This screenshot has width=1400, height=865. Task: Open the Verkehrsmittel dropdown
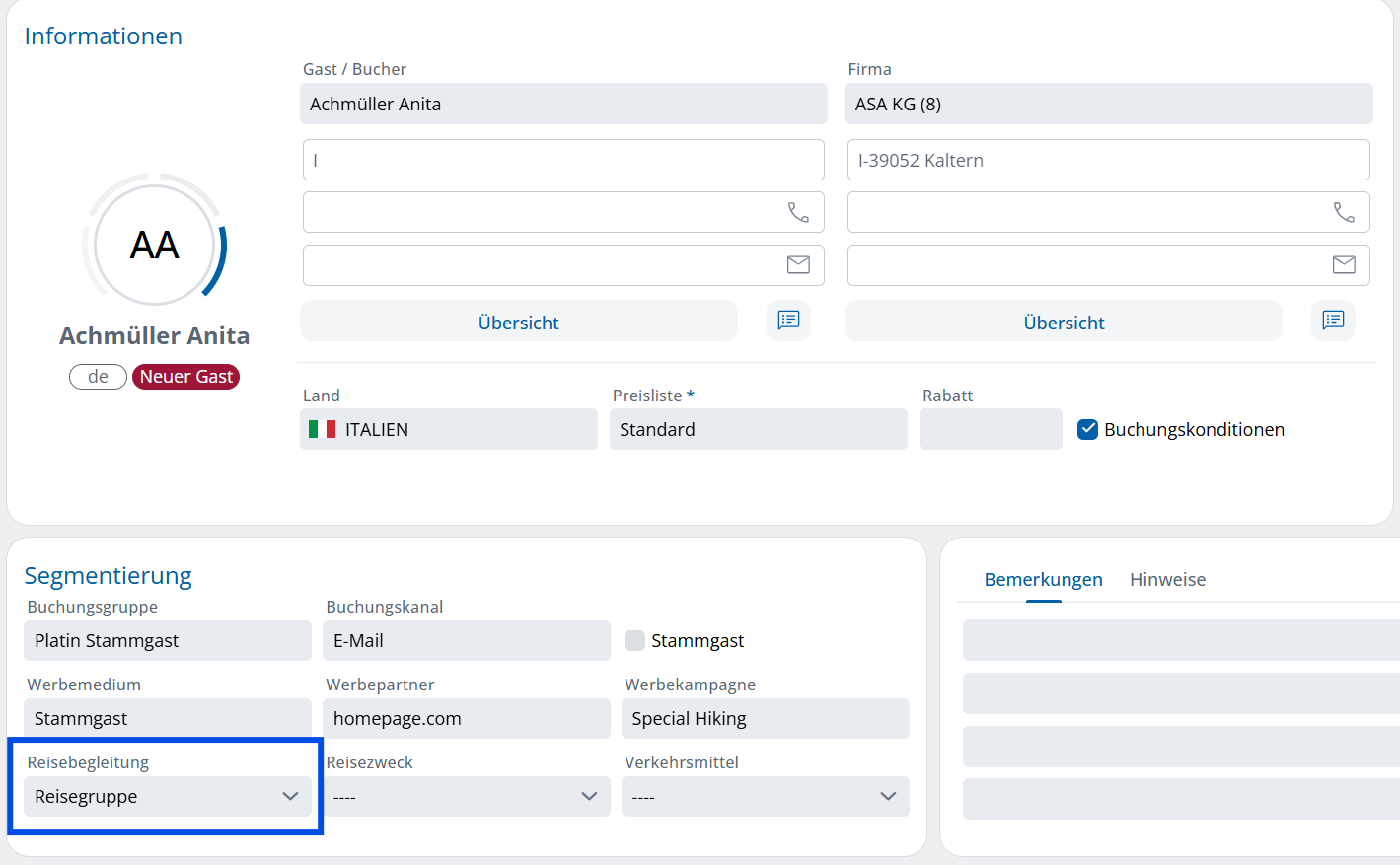coord(765,797)
